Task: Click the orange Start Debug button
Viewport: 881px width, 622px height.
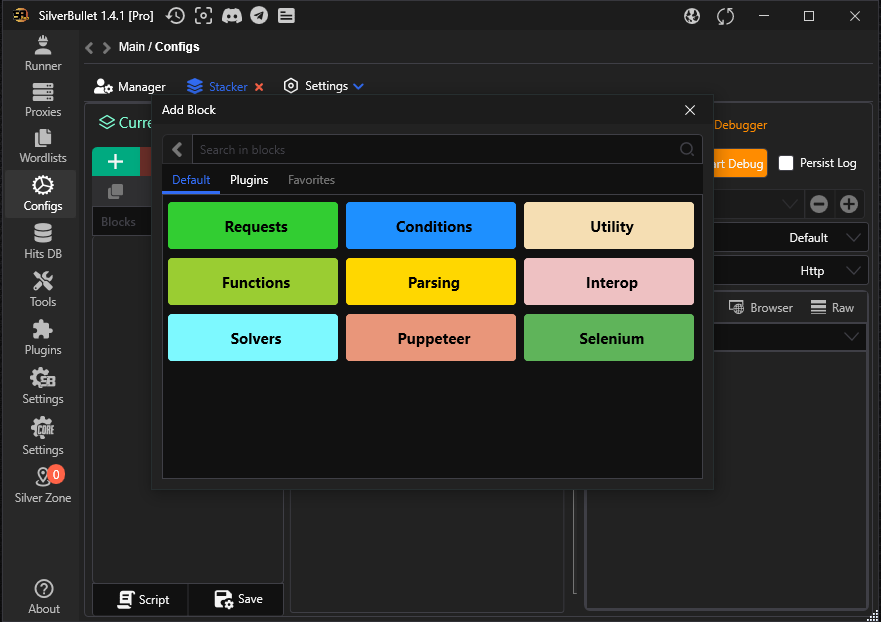Action: pos(741,163)
